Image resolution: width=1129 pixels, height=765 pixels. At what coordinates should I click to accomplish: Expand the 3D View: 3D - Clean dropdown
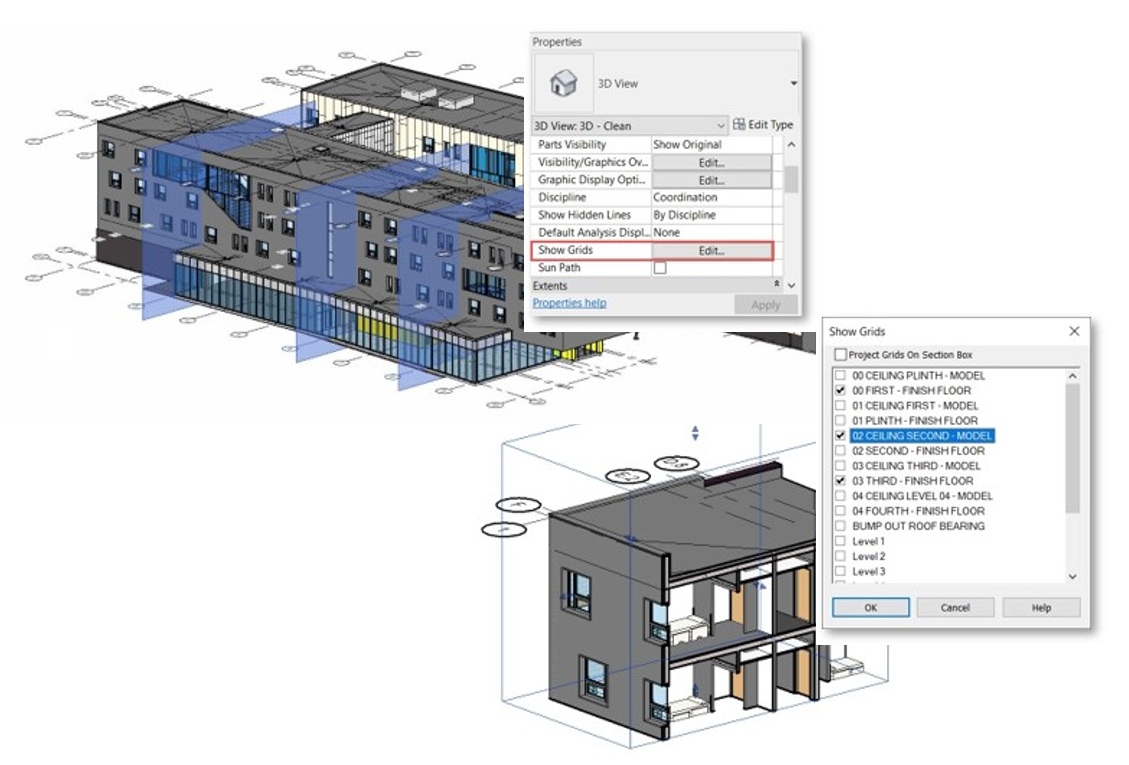coord(721,126)
